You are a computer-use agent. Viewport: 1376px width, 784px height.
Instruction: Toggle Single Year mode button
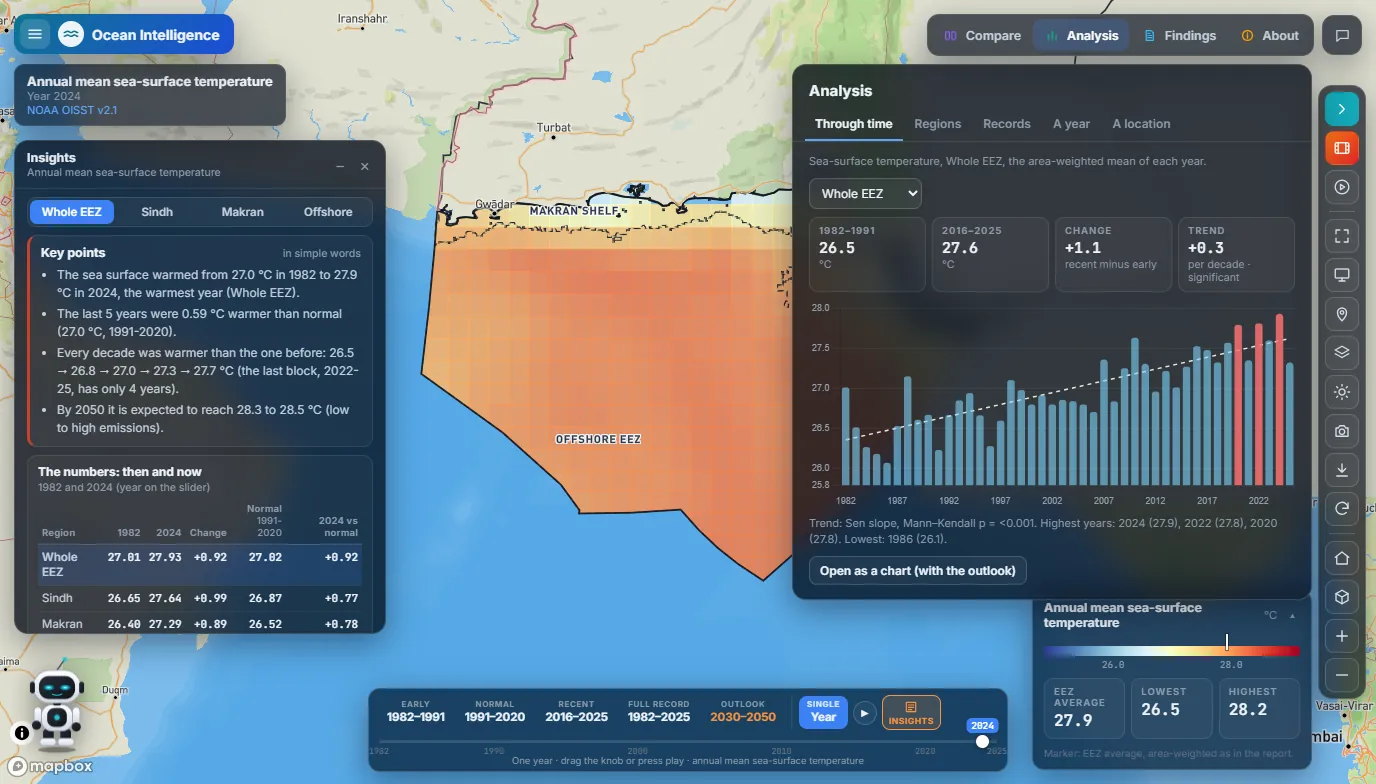[x=823, y=712]
